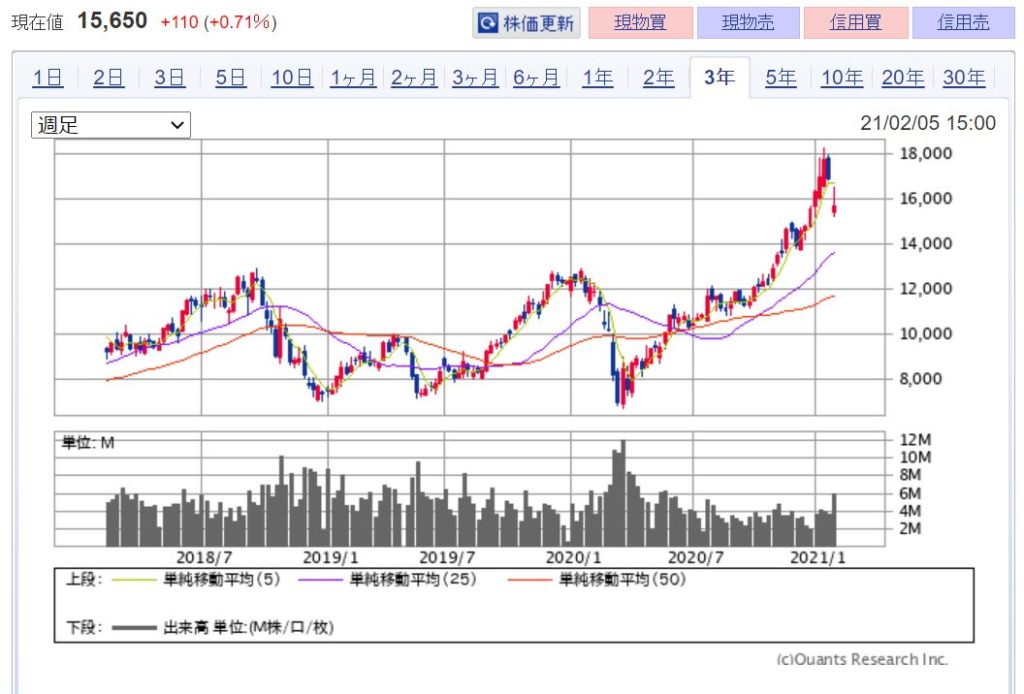
Task: Switch chart to 3ヶ月 period
Action: (475, 78)
